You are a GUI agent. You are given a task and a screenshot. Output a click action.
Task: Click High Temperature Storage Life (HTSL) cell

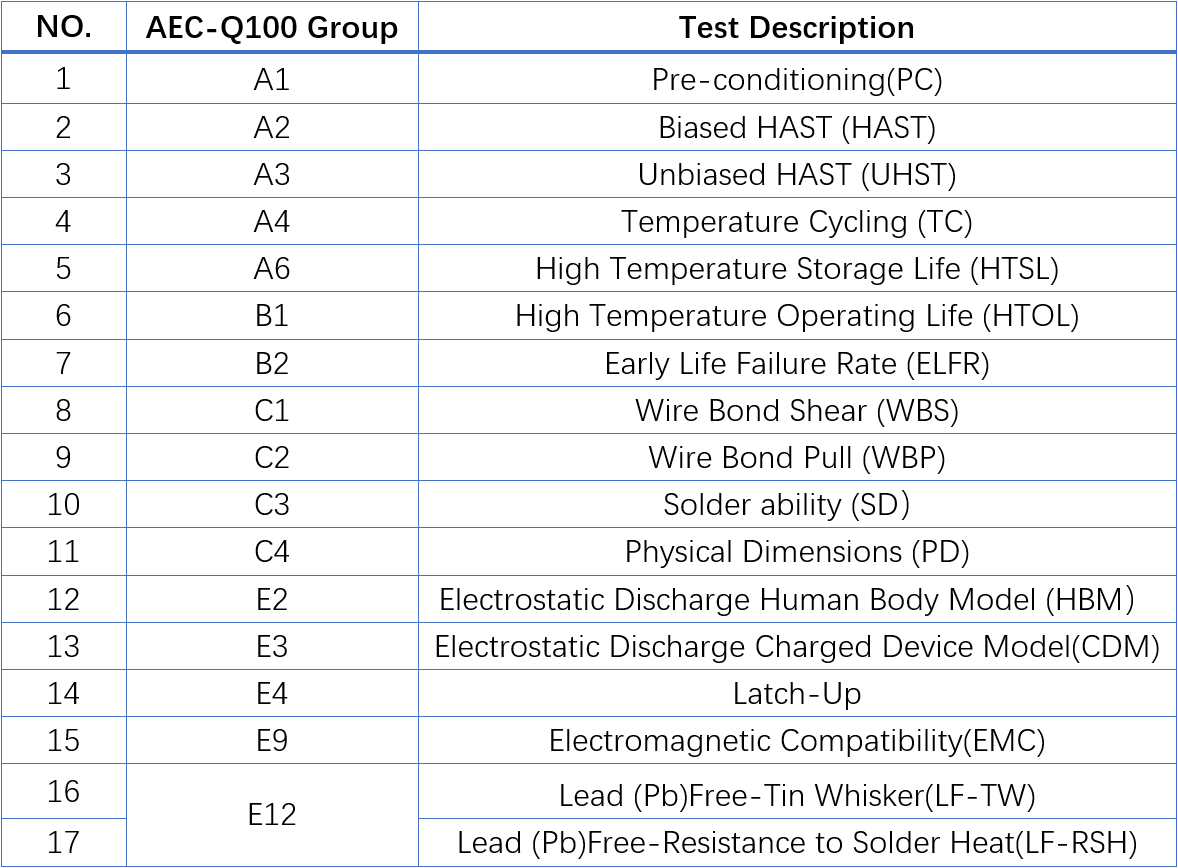tap(797, 269)
